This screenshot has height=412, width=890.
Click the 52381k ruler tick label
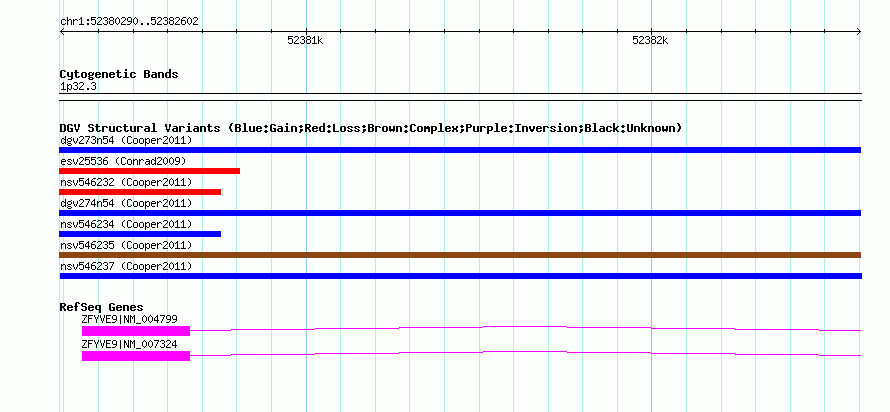click(x=305, y=40)
